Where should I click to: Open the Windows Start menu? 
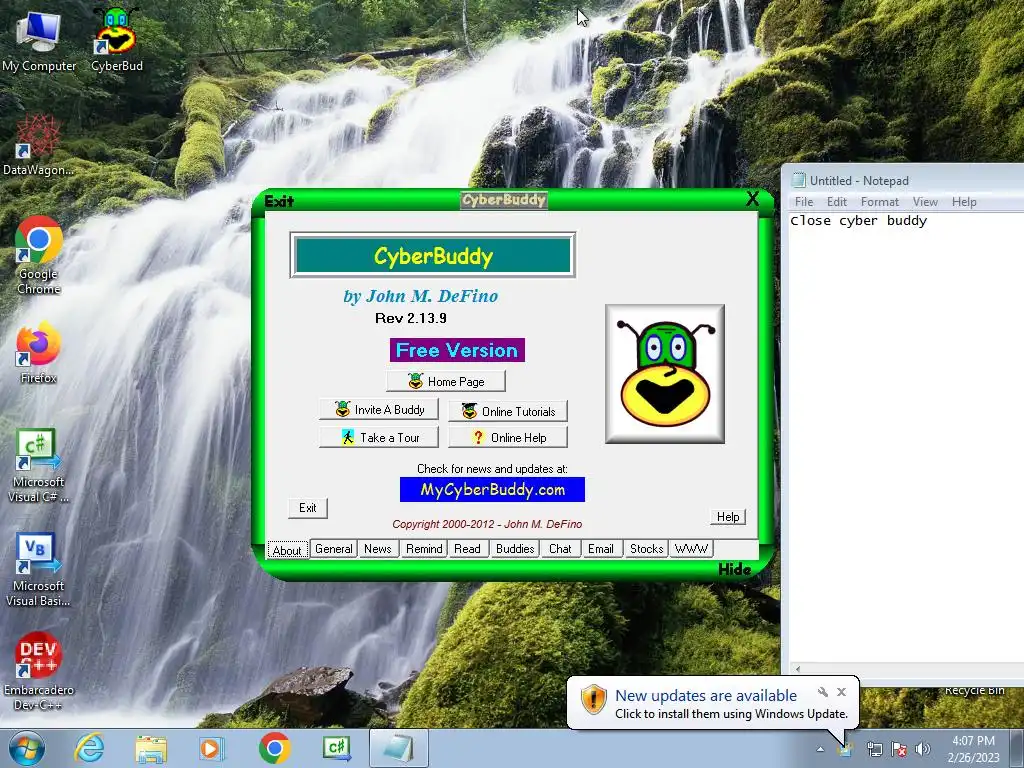[x=26, y=748]
